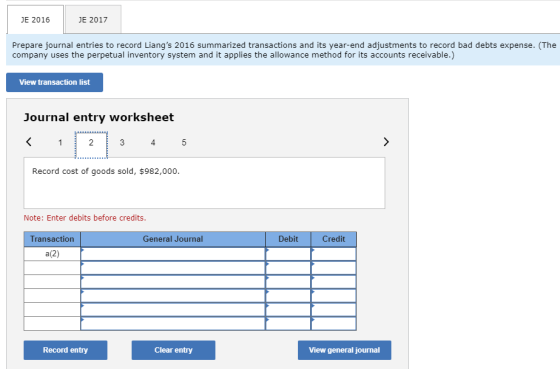Open View general journal

[344, 350]
